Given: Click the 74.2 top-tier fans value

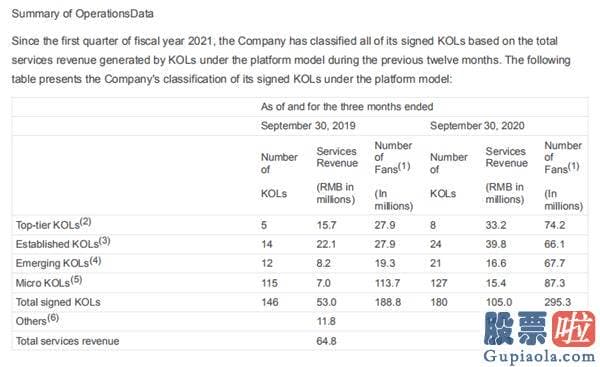Looking at the screenshot, I should coord(554,225).
